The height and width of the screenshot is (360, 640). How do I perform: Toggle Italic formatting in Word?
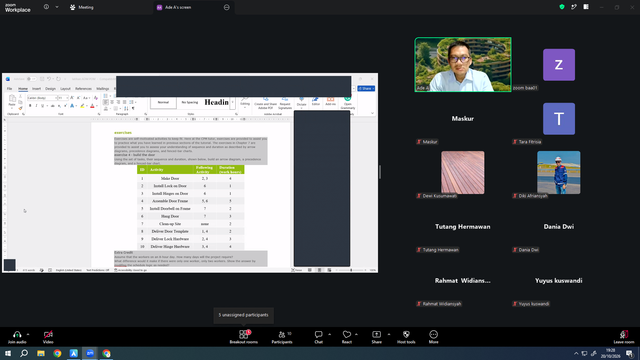point(36,106)
